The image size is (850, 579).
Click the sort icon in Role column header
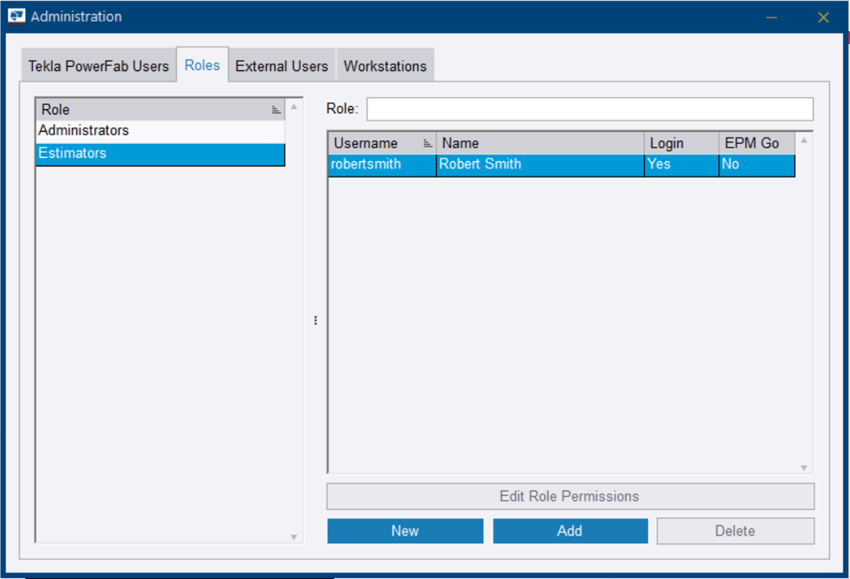click(x=276, y=110)
